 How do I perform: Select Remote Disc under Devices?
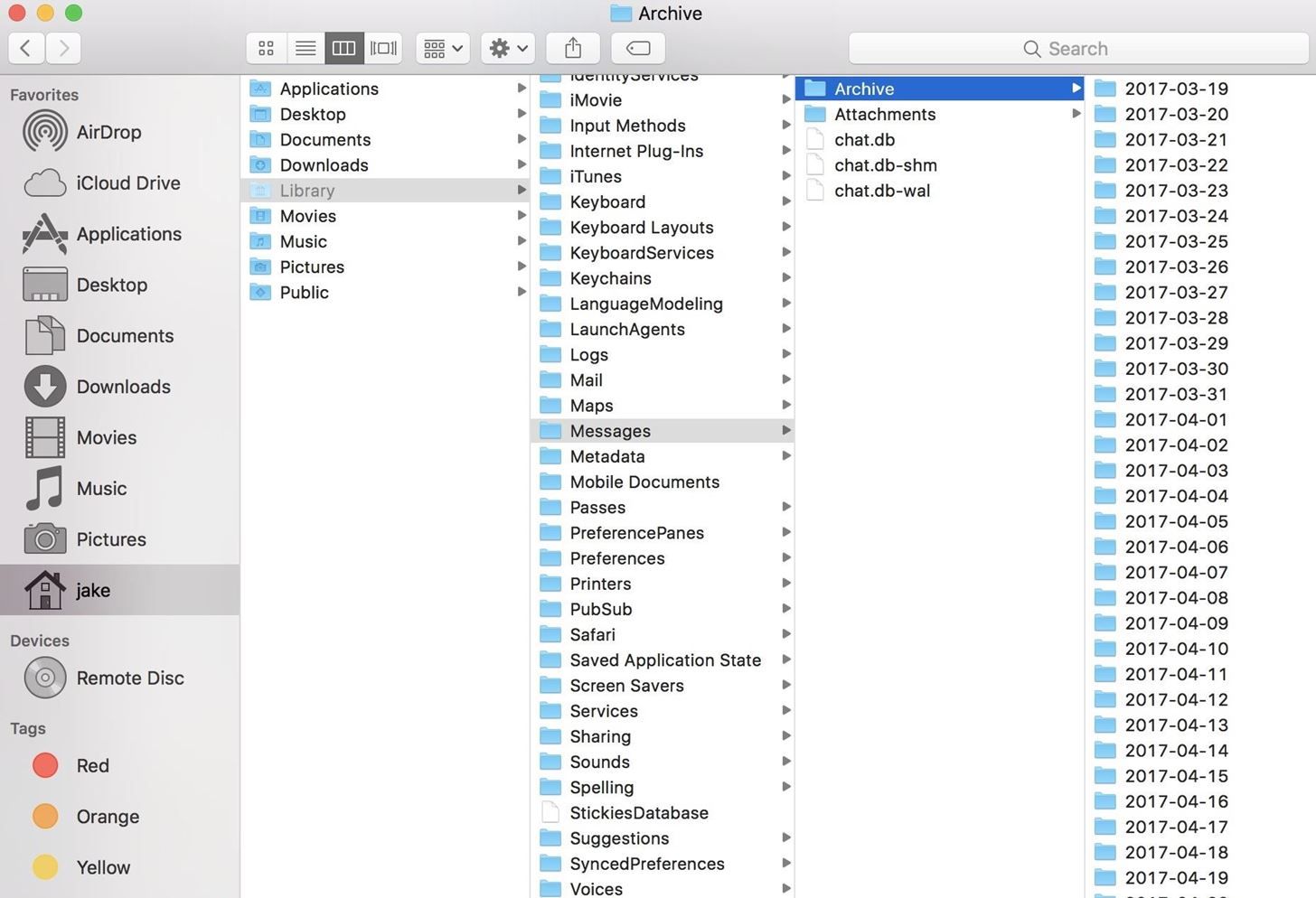coord(129,678)
